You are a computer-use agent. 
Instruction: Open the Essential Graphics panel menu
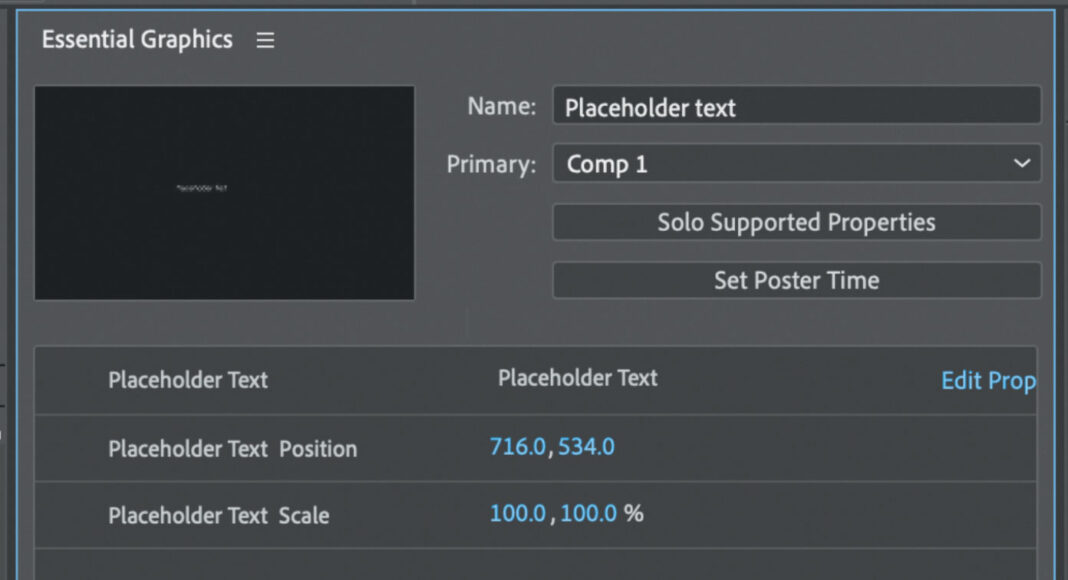coord(265,41)
